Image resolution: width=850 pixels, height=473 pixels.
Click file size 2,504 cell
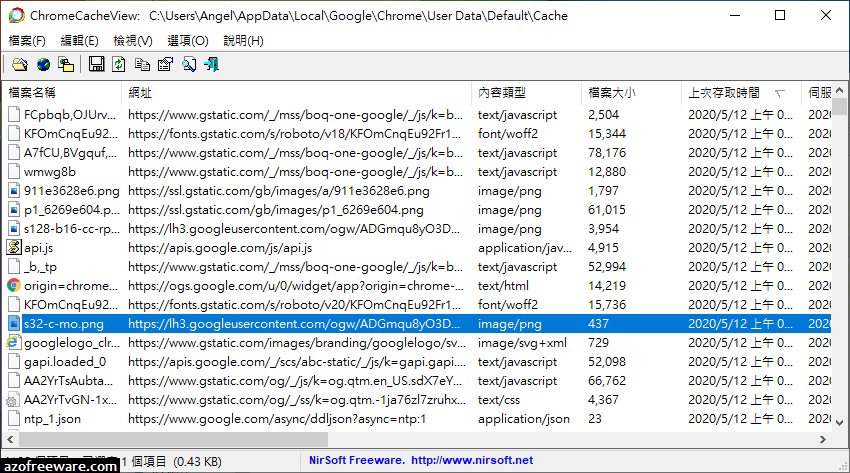pos(603,115)
